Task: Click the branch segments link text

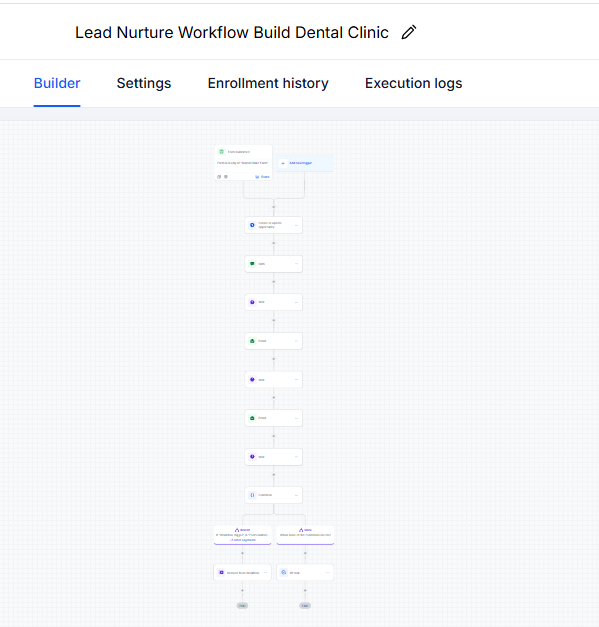Action: [x=243, y=540]
